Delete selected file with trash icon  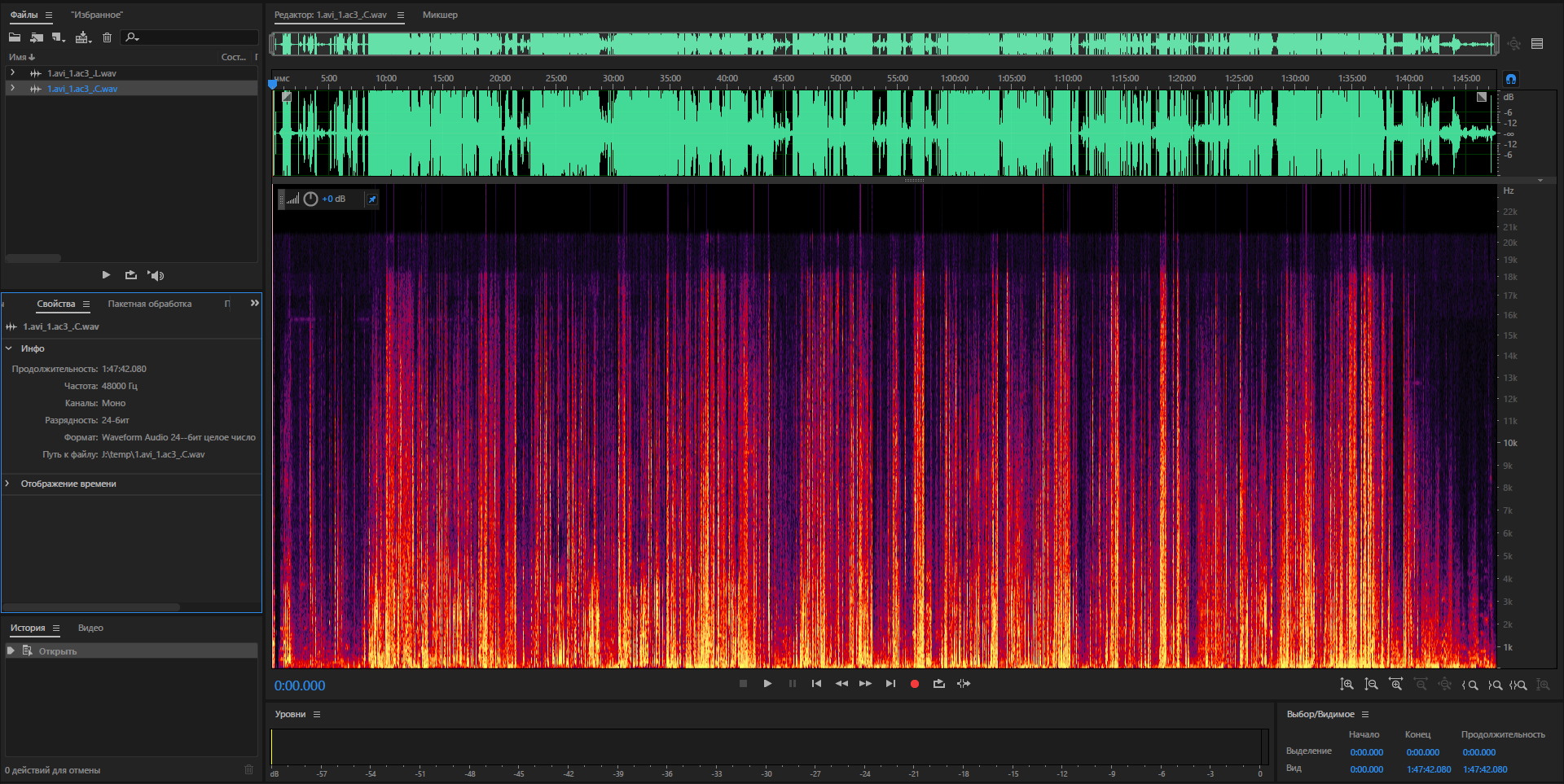tap(107, 37)
